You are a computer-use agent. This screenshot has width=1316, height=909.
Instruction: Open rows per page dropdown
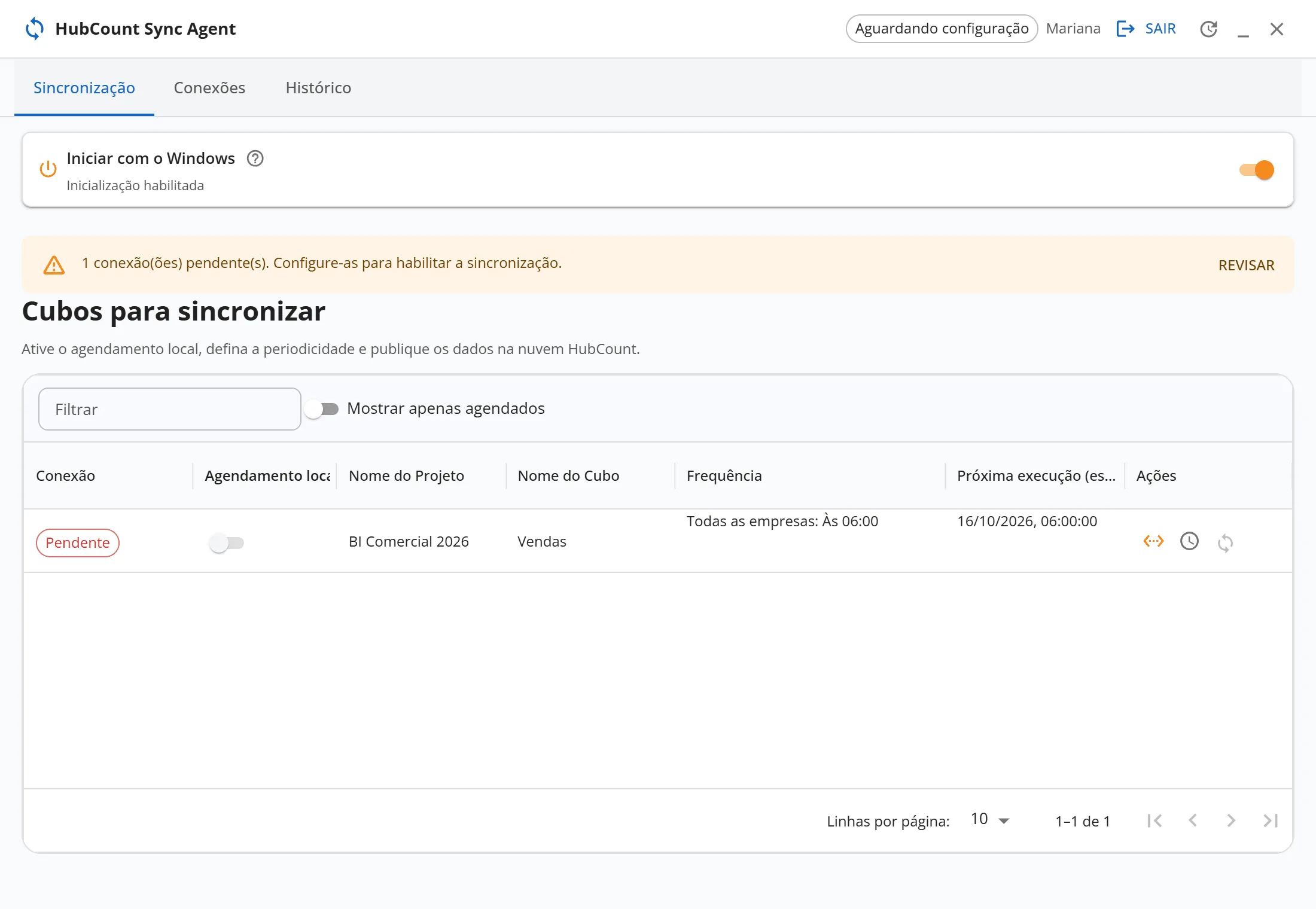tap(990, 819)
